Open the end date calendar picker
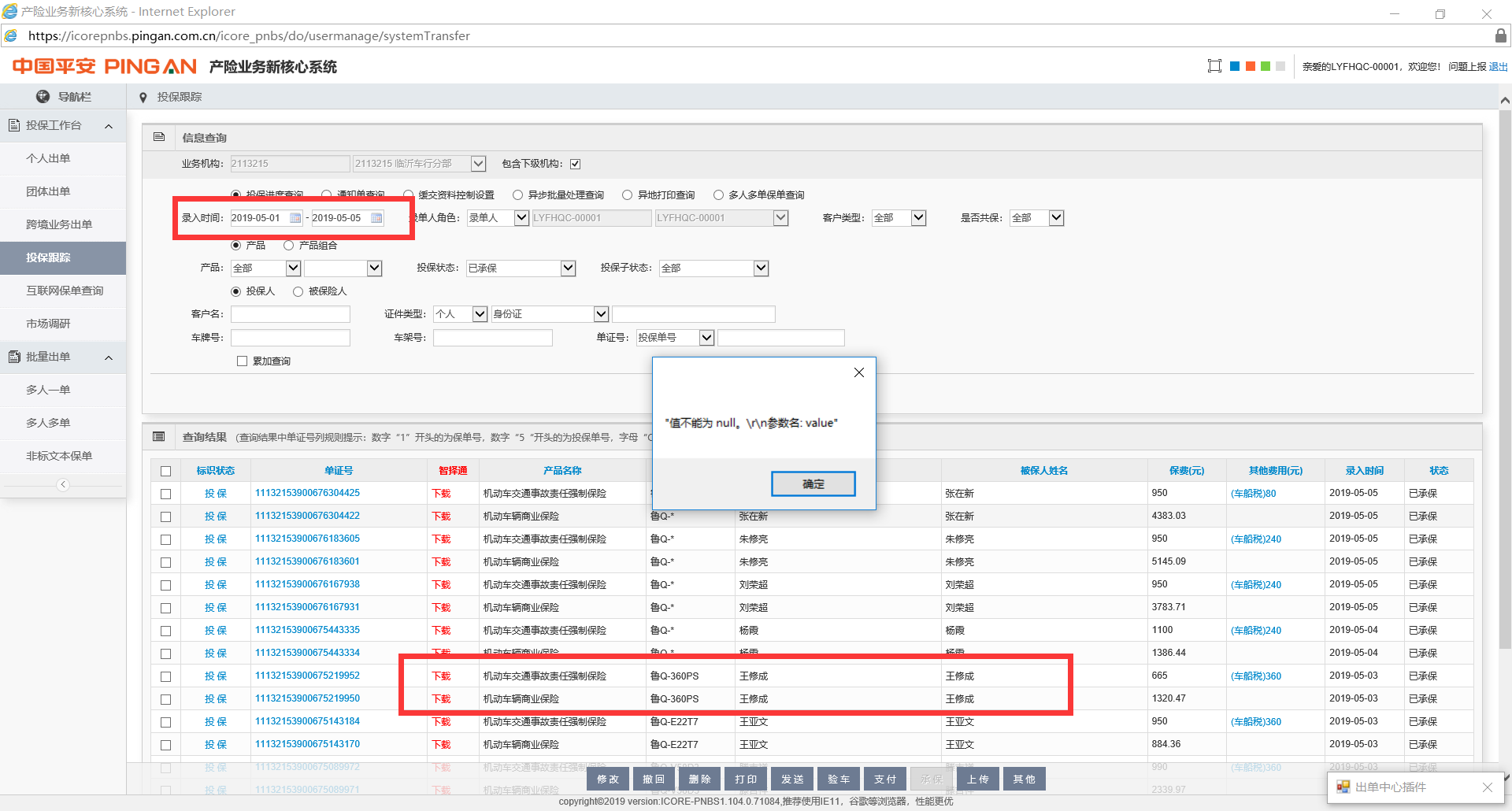This screenshot has height=811, width=1512. 376,218
